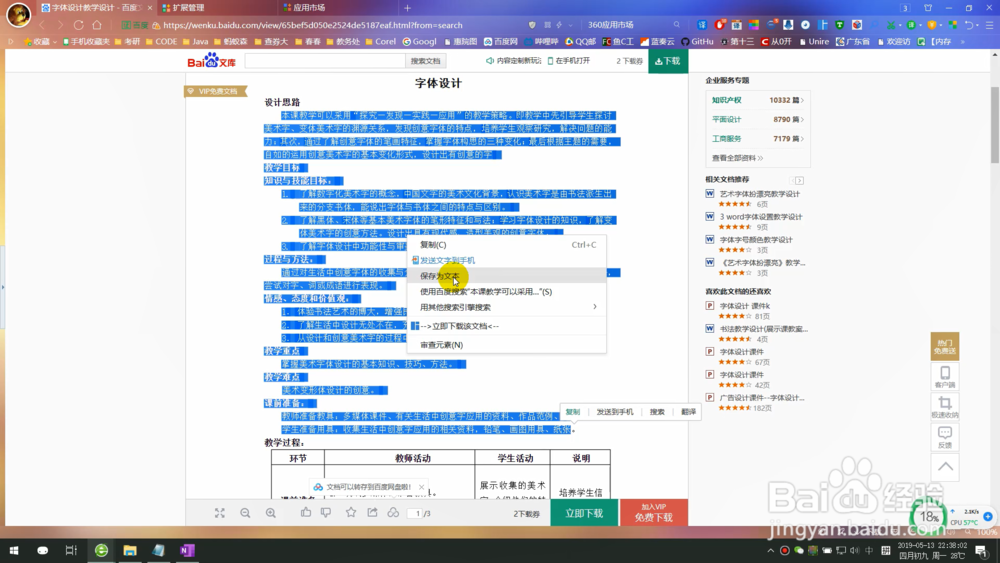Viewport: 1000px width, 563px height.
Task: Click the share icon in document toolbar
Action: coord(372,512)
